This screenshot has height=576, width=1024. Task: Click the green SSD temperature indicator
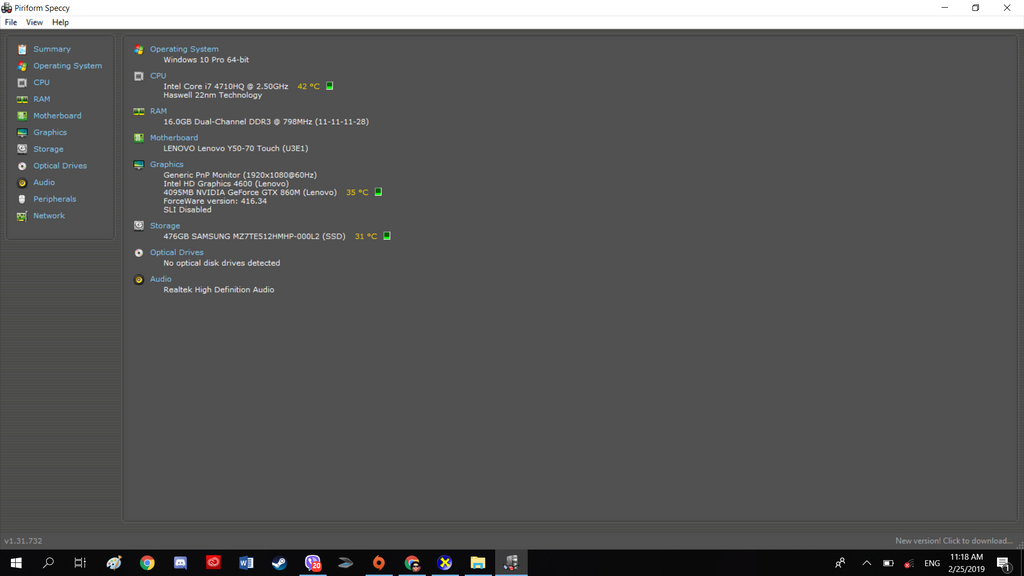[x=387, y=236]
